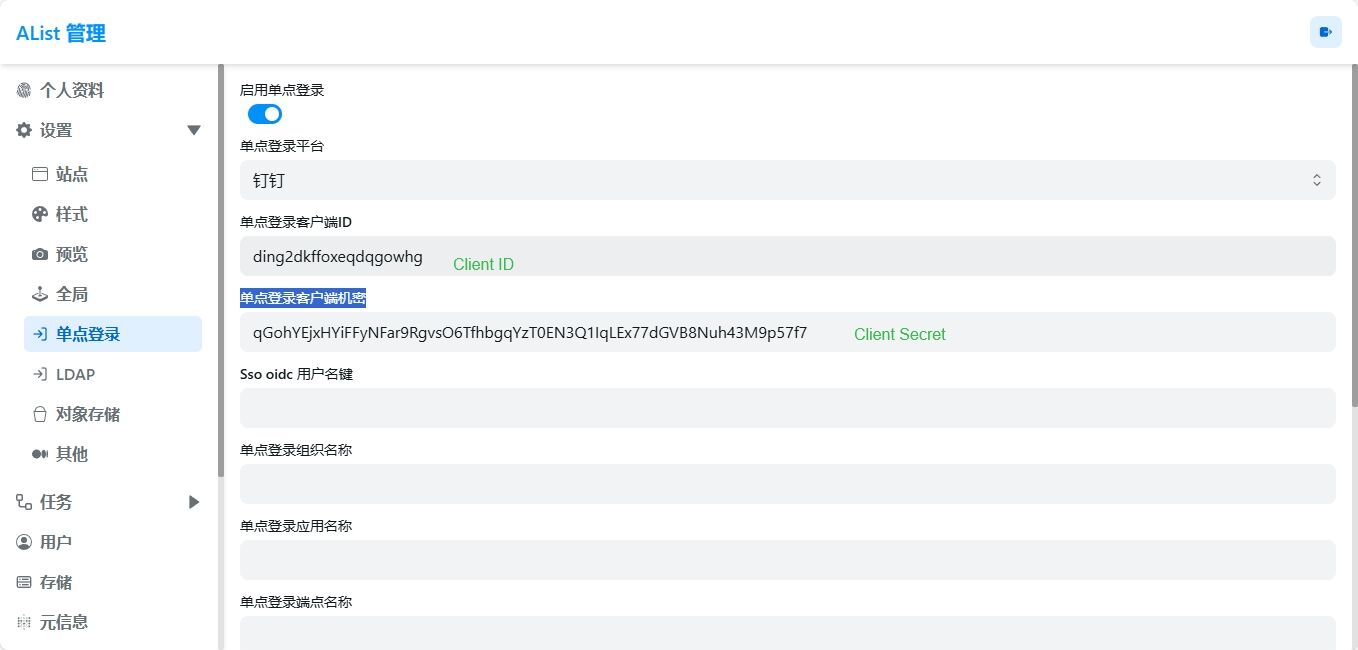Click the user avatar icon beside 用户
The width and height of the screenshot is (1358, 650).
[x=24, y=543]
